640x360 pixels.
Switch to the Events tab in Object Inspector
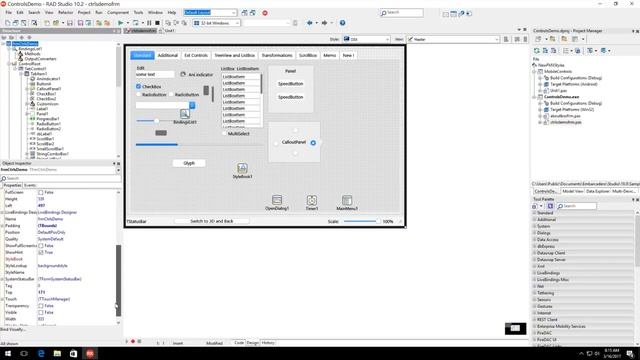click(30, 185)
